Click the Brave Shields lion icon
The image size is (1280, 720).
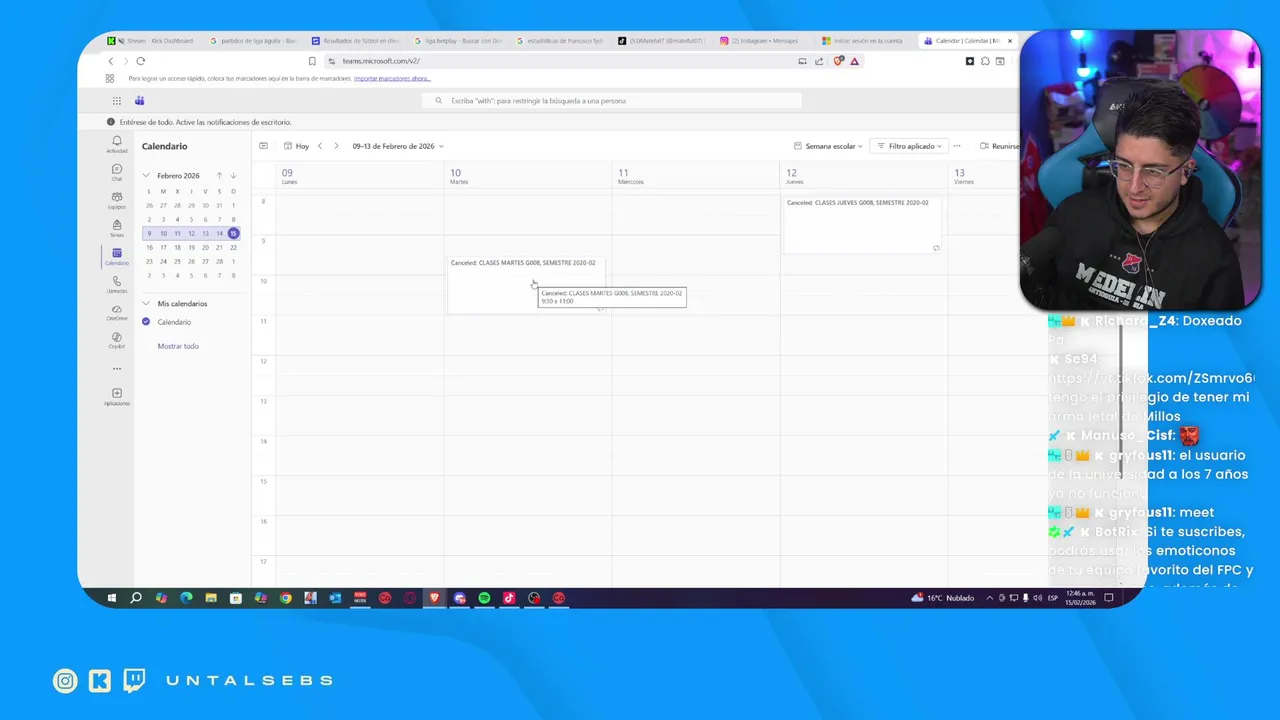point(839,61)
